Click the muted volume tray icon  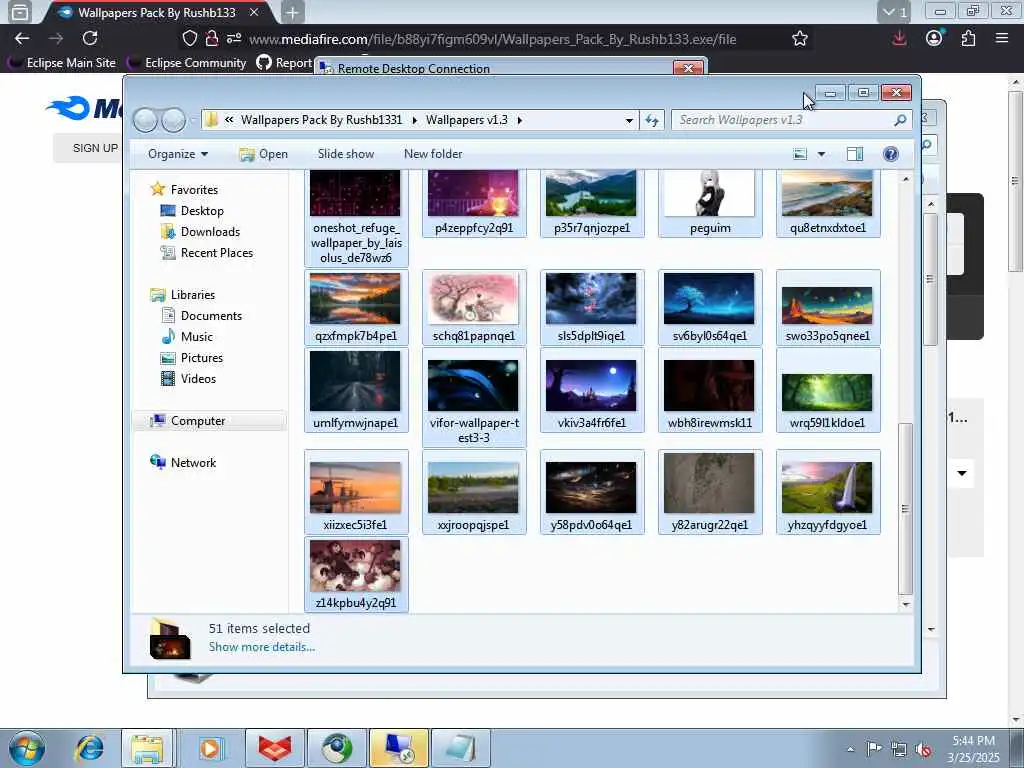[x=923, y=749]
